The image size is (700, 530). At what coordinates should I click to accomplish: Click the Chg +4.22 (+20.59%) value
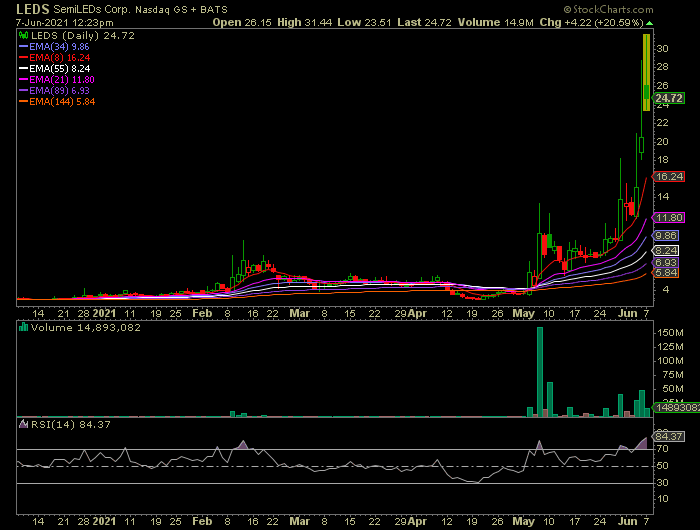(592, 22)
